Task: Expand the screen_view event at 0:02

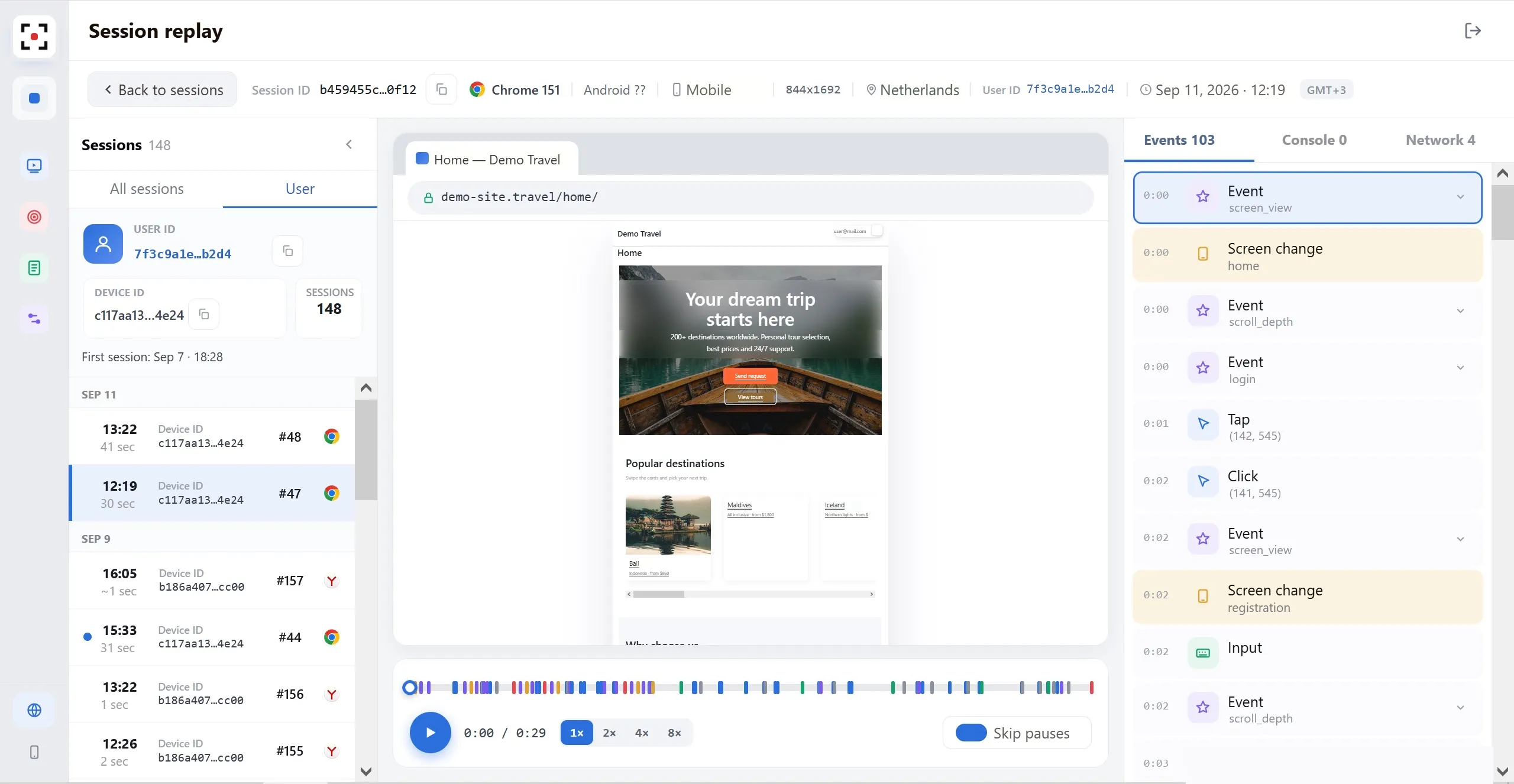Action: (x=1460, y=539)
